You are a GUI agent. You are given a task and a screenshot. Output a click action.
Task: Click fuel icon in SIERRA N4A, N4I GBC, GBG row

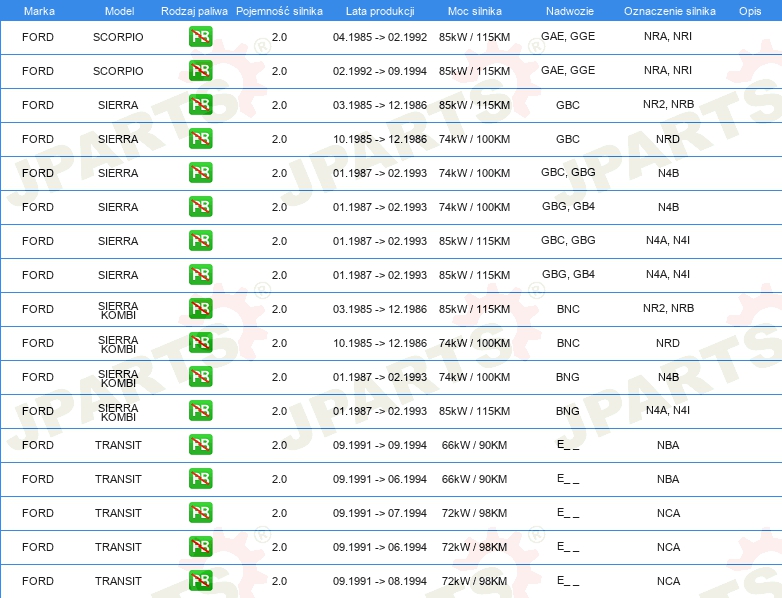click(200, 240)
